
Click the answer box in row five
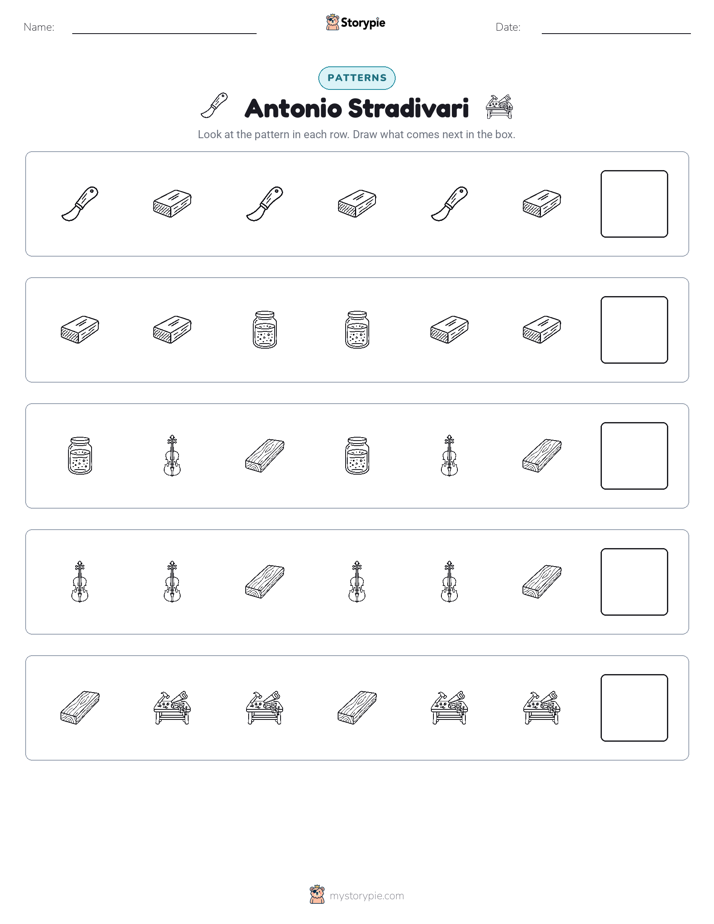coord(634,708)
